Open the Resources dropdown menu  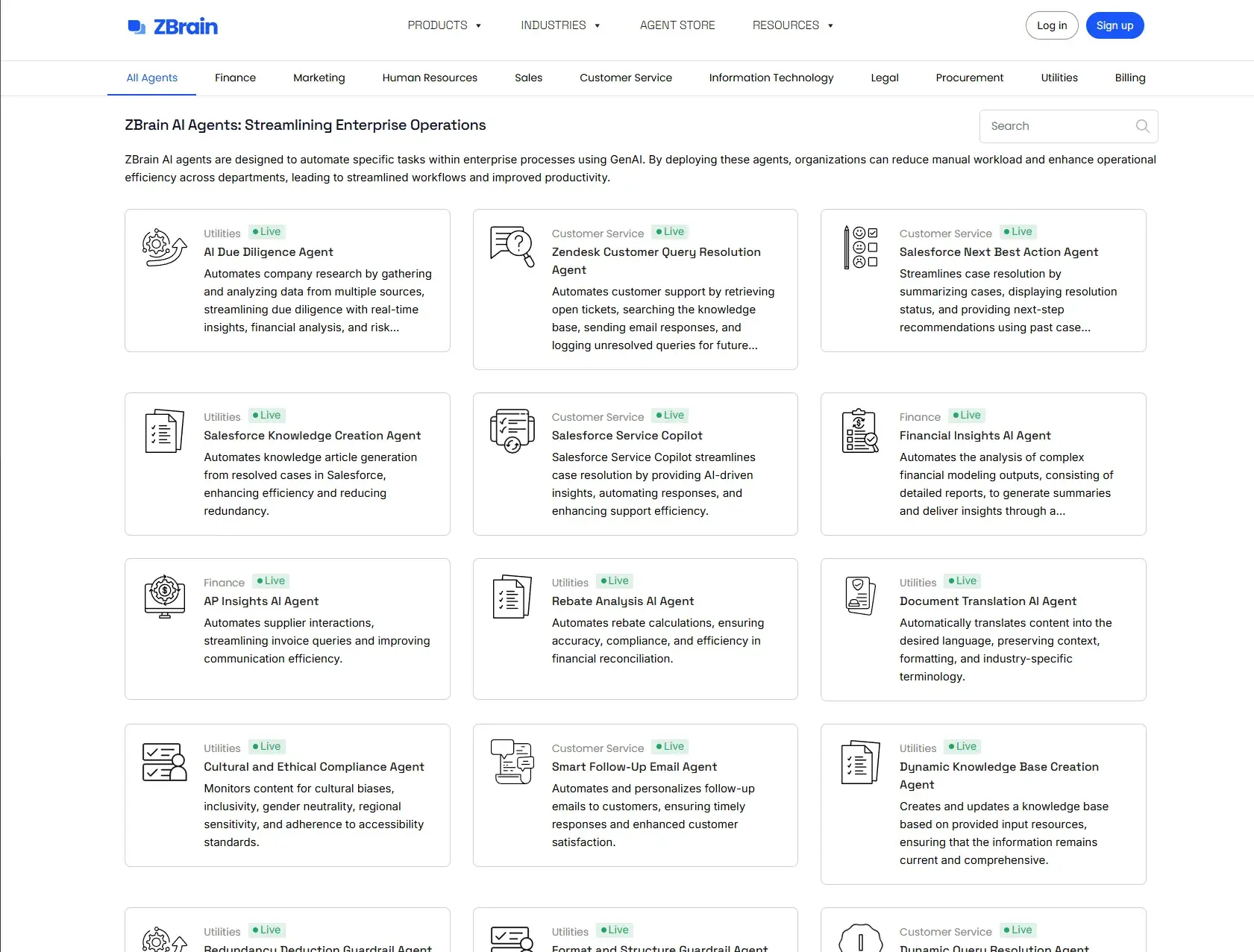pyautogui.click(x=792, y=25)
